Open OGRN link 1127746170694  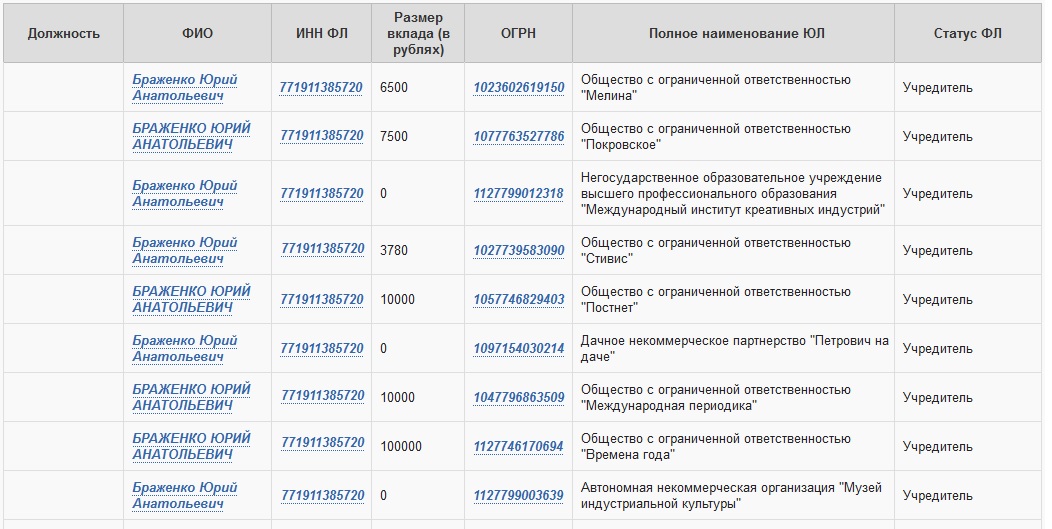[x=518, y=447]
